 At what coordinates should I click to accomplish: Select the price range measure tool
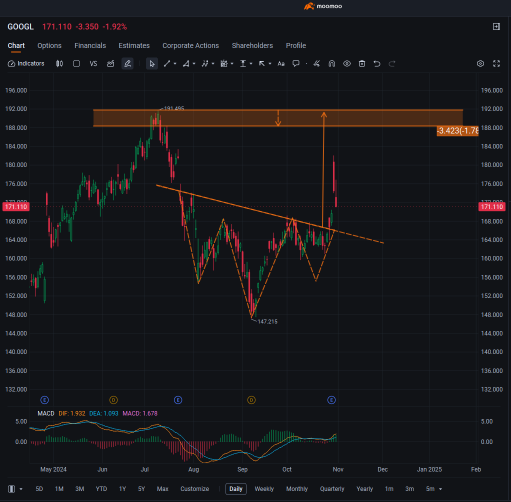pos(243,64)
